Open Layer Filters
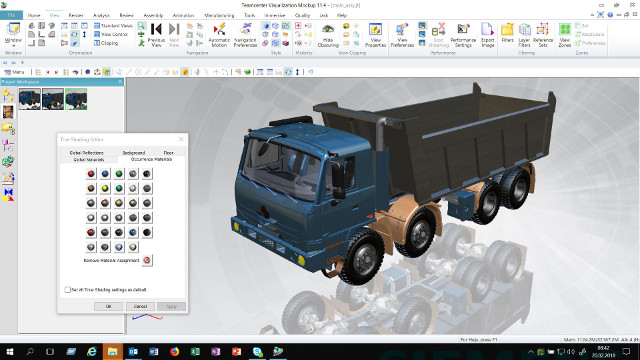640x360 pixels. [524, 35]
